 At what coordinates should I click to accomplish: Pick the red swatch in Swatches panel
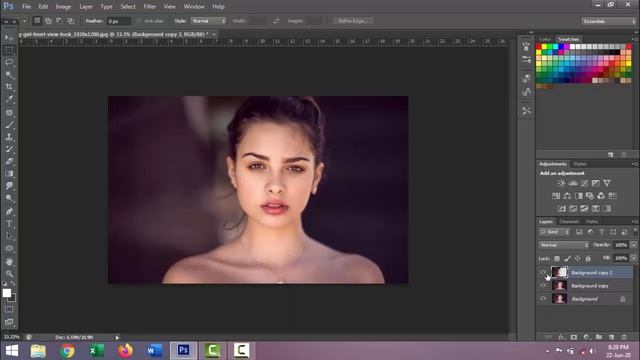coord(539,47)
